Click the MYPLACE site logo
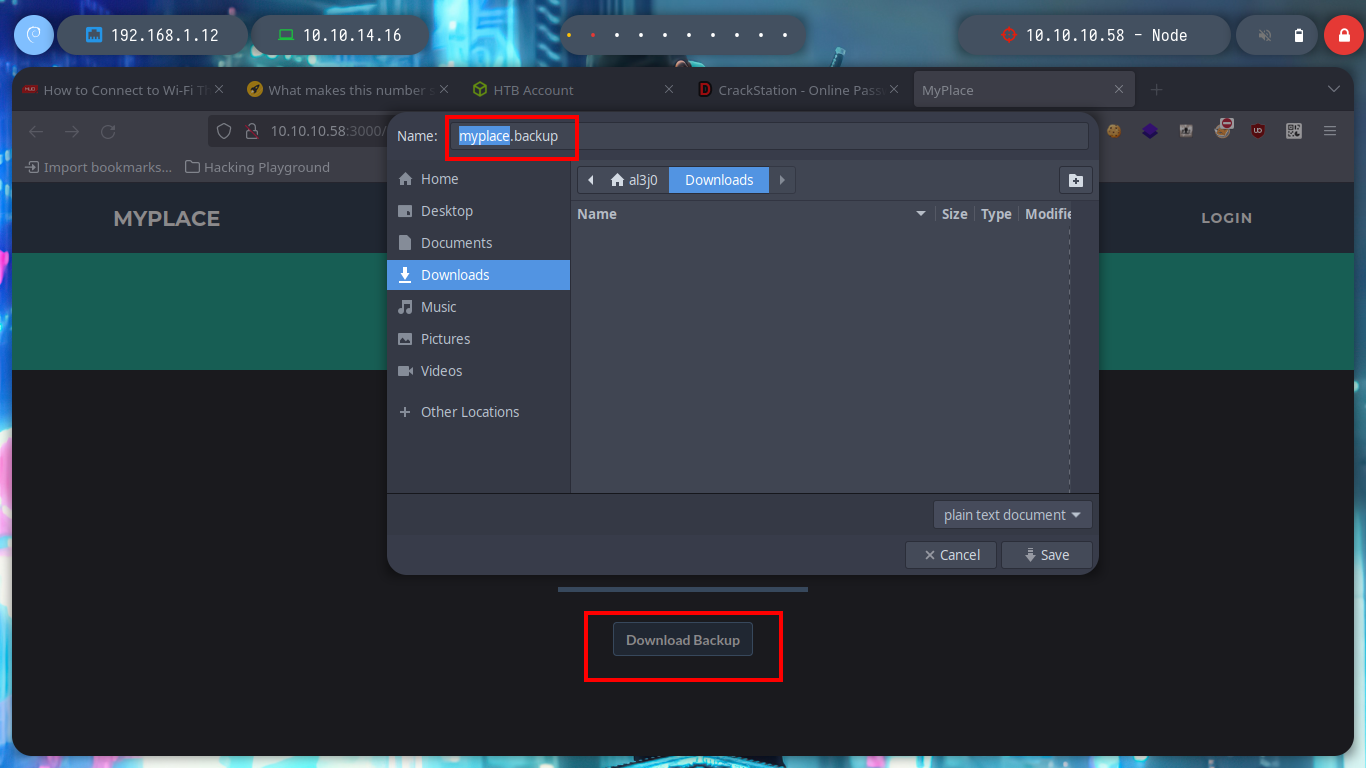The height and width of the screenshot is (768, 1366). coord(166,218)
